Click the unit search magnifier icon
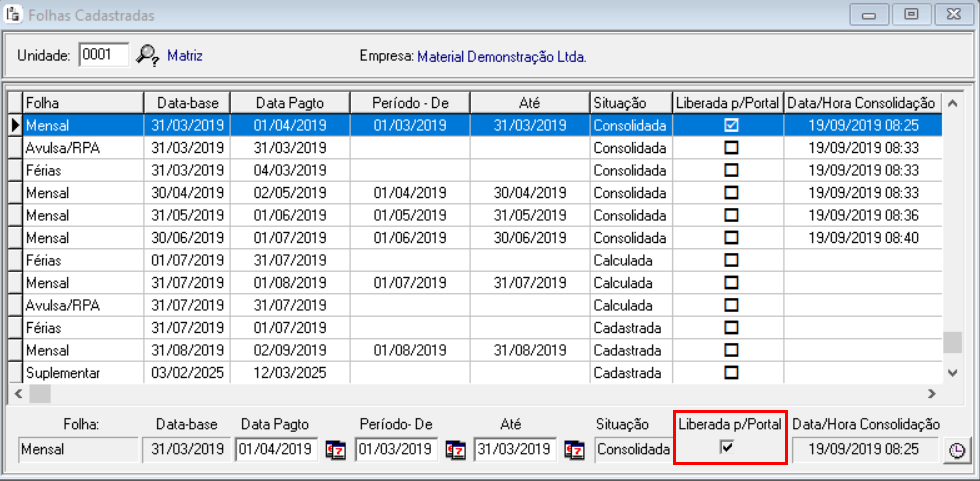Viewport: 980px width, 481px height. 148,56
